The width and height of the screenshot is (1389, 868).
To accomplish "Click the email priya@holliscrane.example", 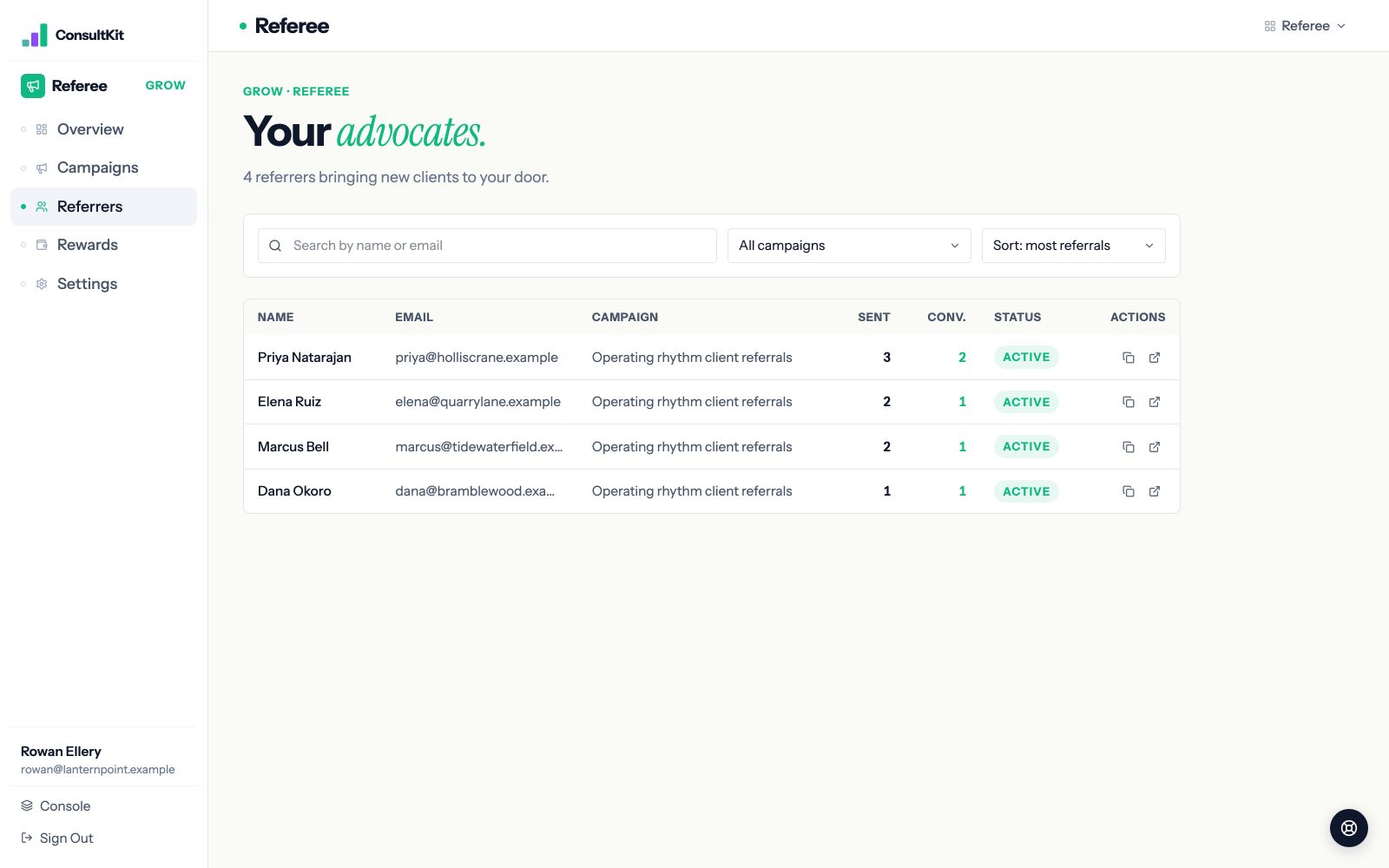I will pyautogui.click(x=477, y=358).
